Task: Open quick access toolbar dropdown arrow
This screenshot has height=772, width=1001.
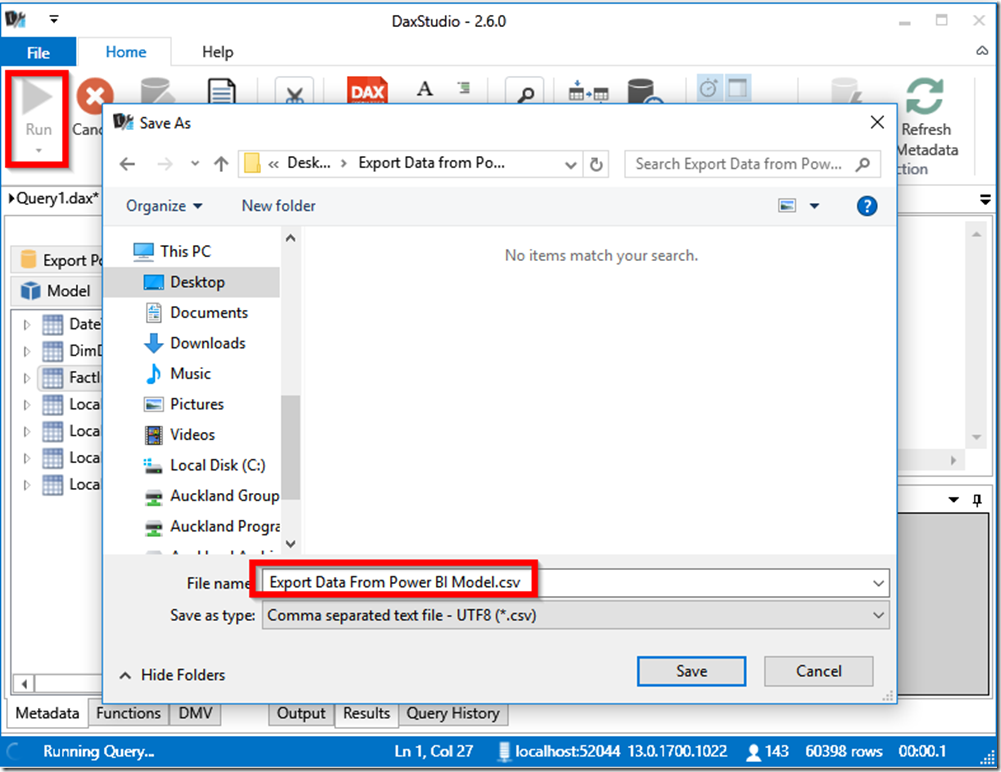Action: point(54,20)
